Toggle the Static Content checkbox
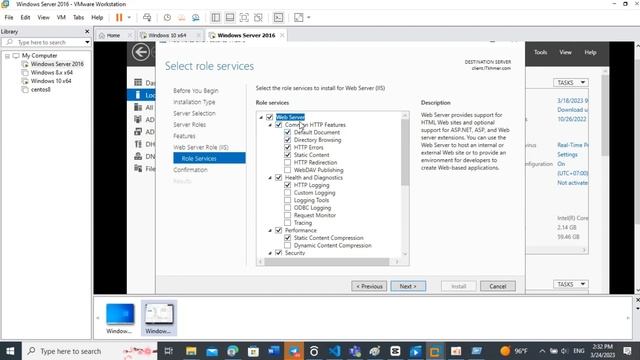This screenshot has width=640, height=360. click(287, 155)
